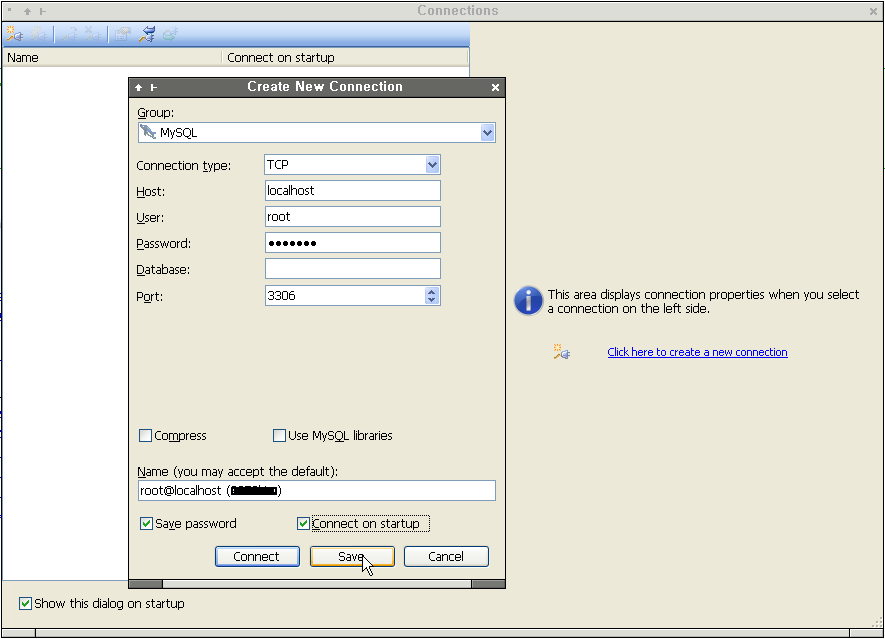
Task: Click the greyed-out duplicate connection toolbar icon
Action: pos(38,34)
